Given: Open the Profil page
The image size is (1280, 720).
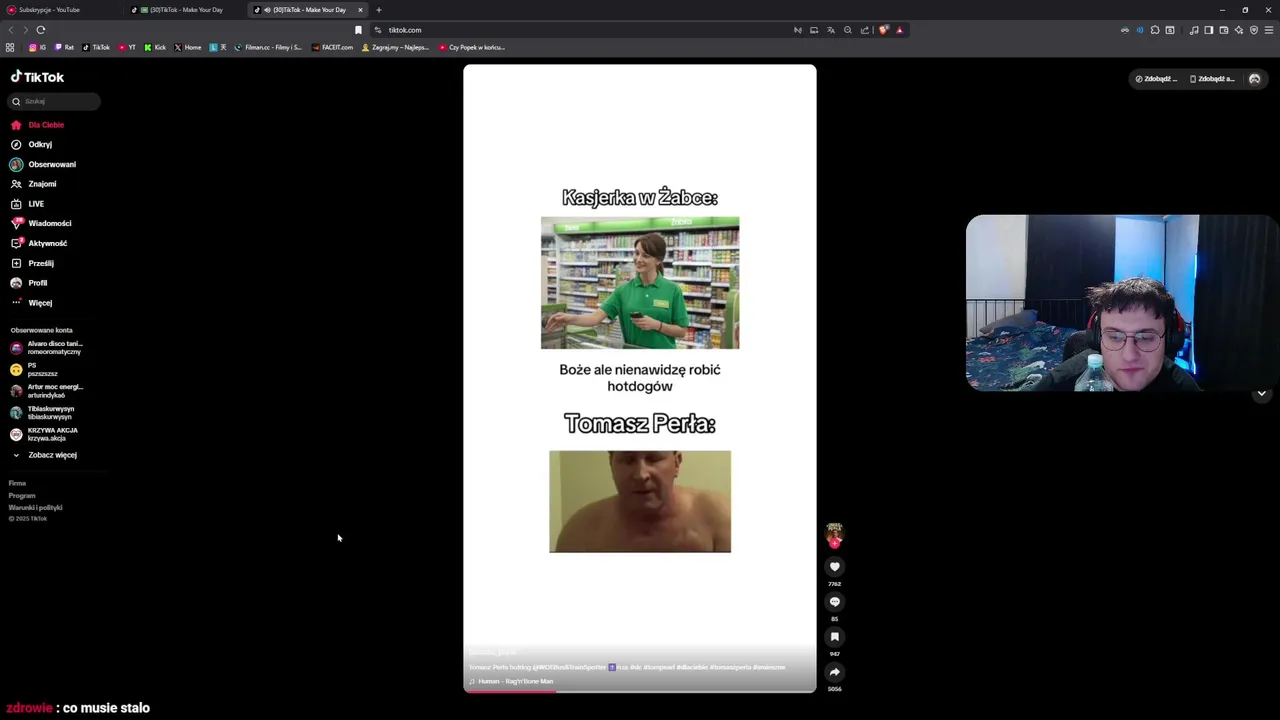Looking at the screenshot, I should 29,283.
